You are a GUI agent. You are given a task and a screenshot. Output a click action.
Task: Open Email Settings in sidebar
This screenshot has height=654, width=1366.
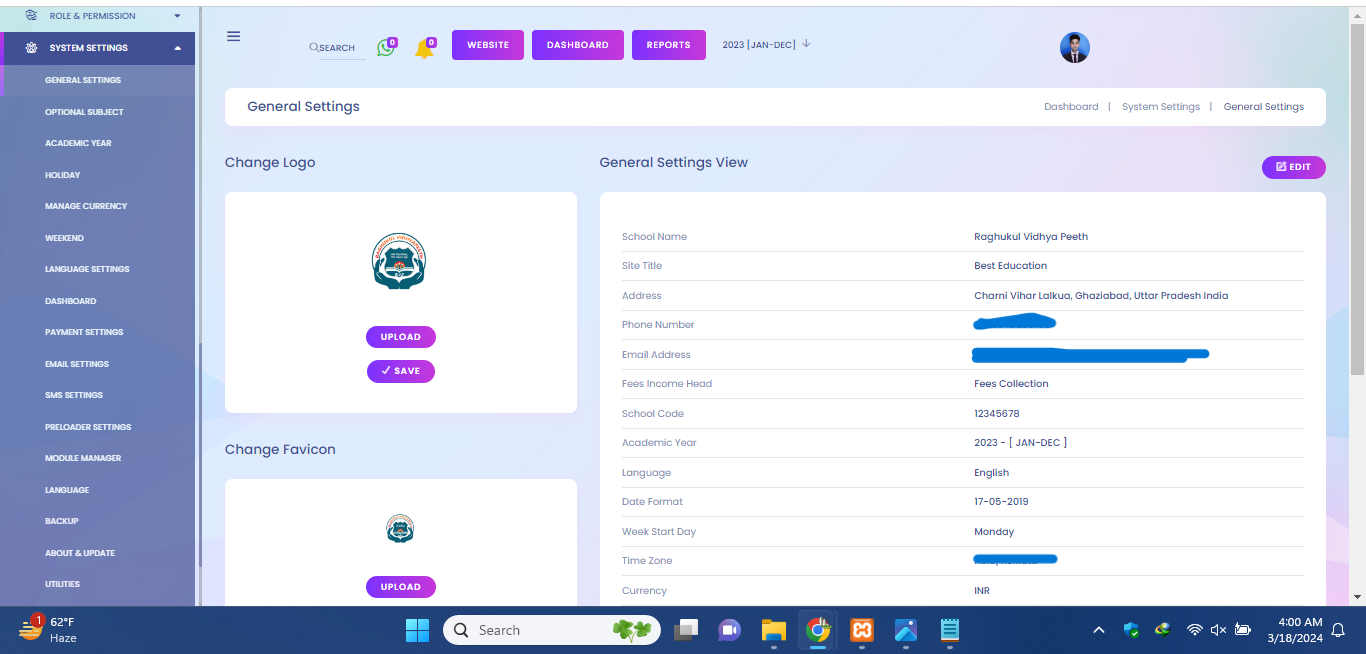(x=77, y=364)
